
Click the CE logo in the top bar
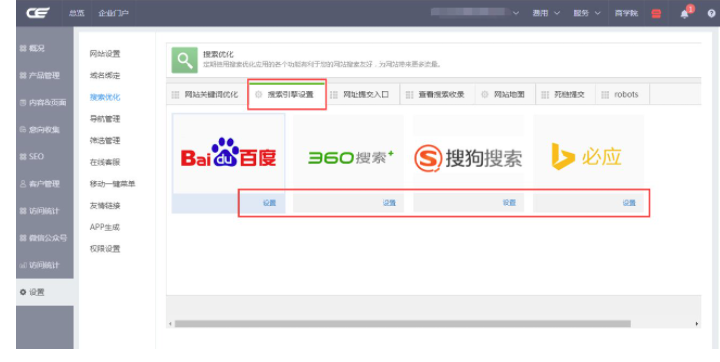click(38, 13)
